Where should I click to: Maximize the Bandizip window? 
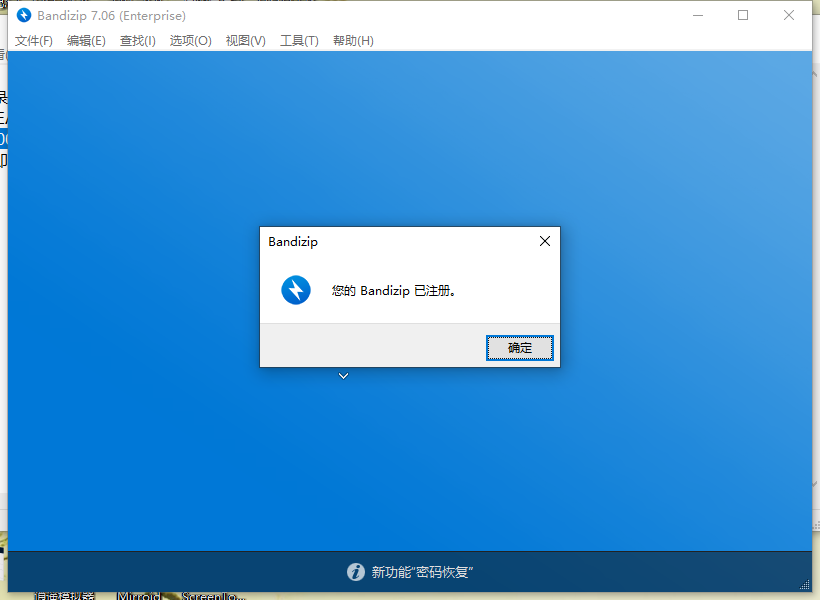(743, 16)
